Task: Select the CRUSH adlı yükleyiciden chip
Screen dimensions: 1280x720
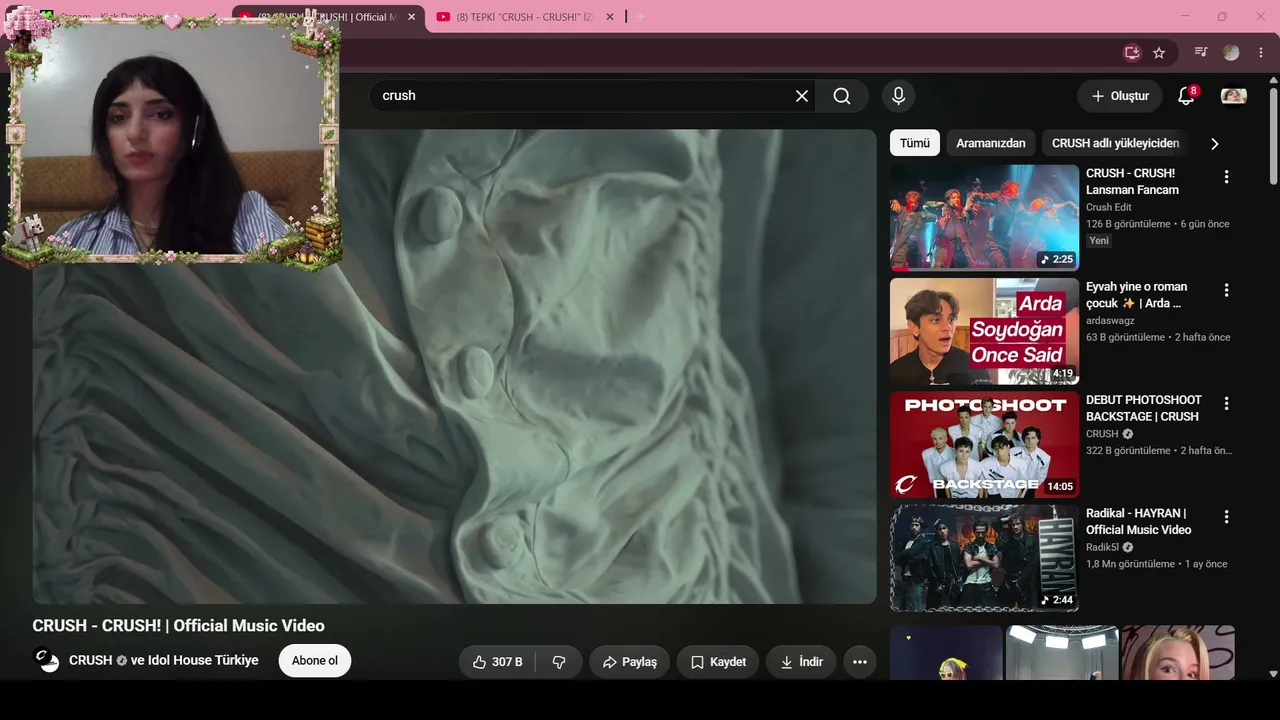Action: coord(1115,143)
